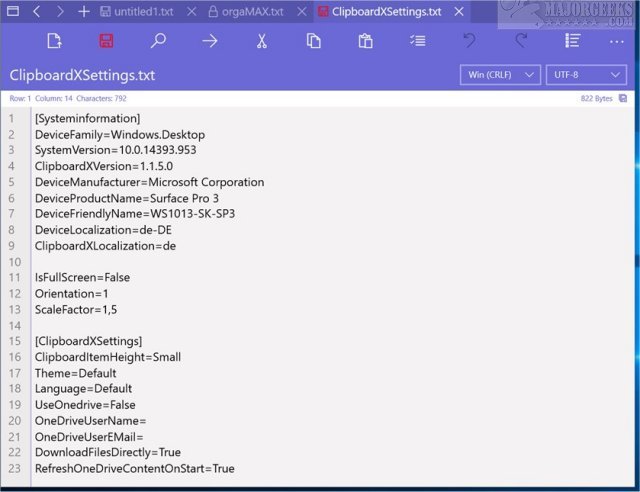Click the go-to arrow icon
This screenshot has width=640, height=492.
pos(210,41)
